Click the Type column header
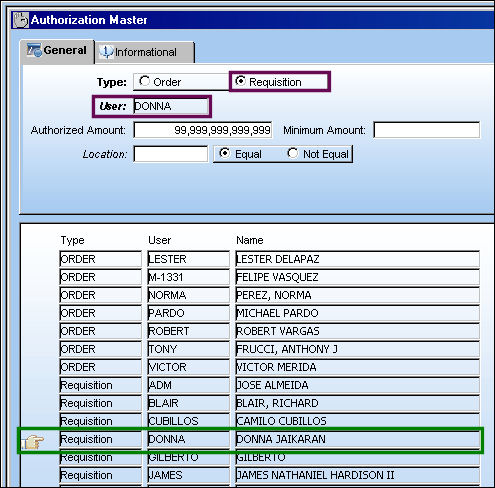 pos(72,240)
